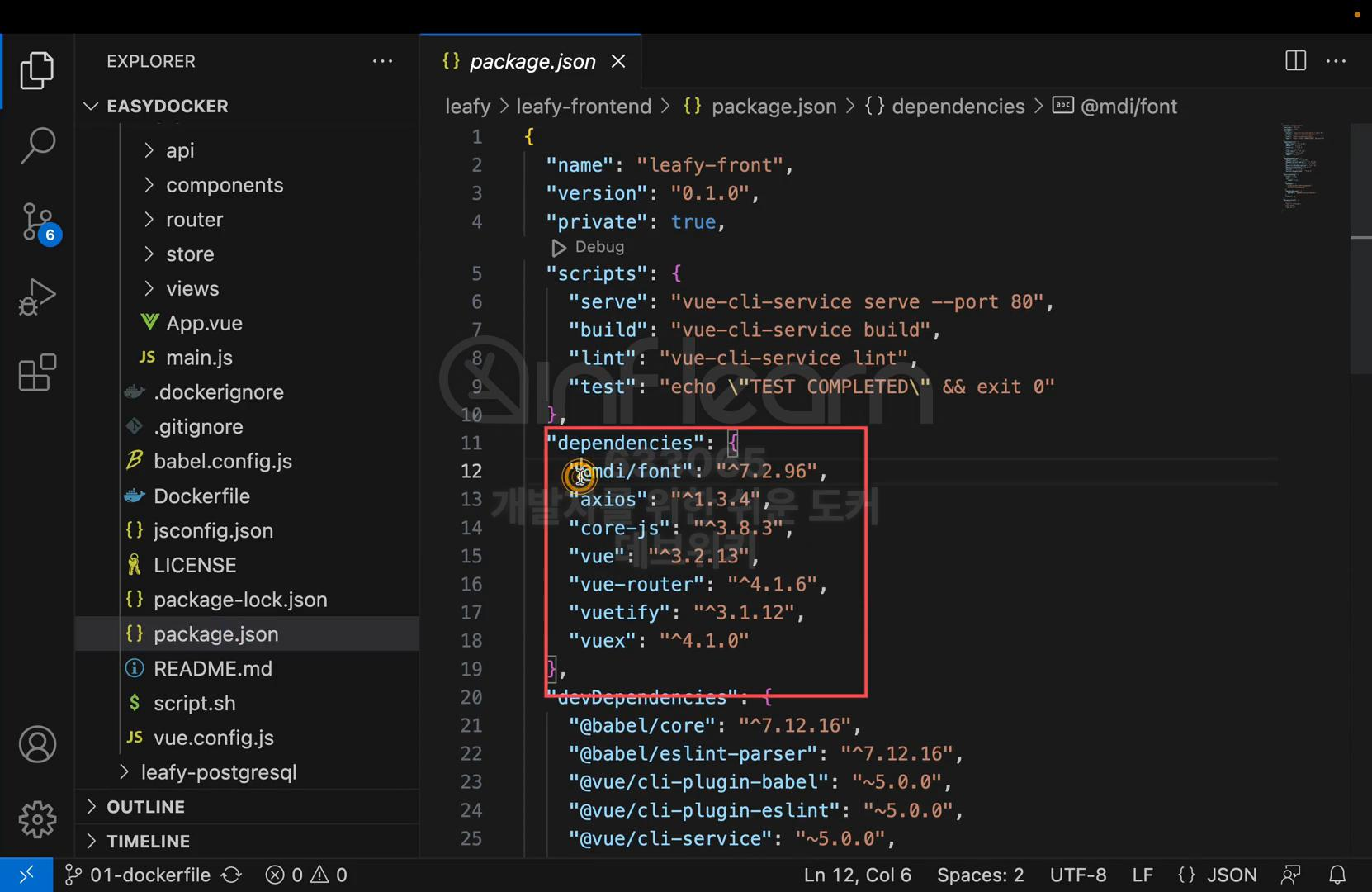Click the @mdi/font breadcrumb segment

pyautogui.click(x=1115, y=107)
